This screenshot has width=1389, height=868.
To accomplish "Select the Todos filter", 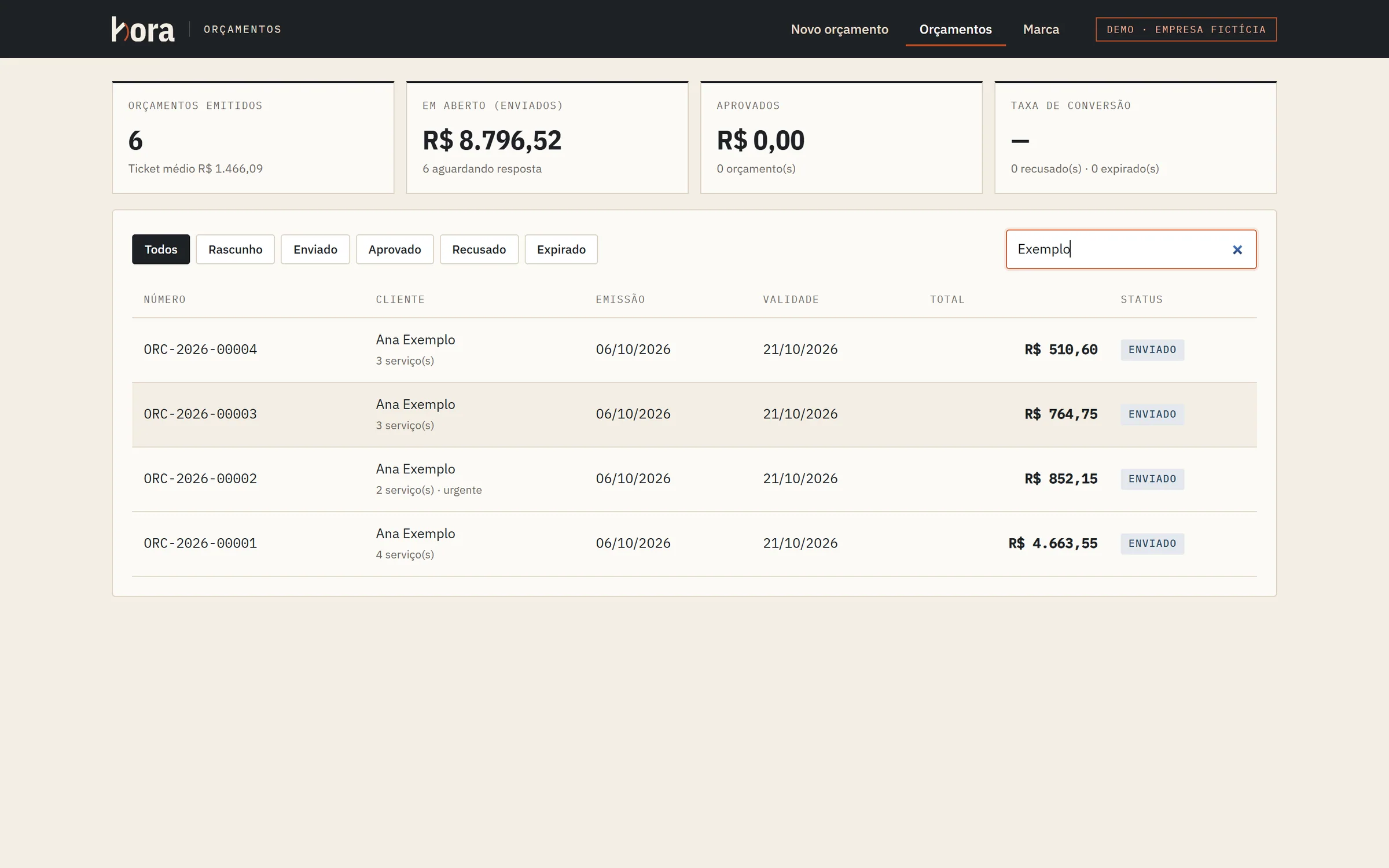I will tap(161, 249).
